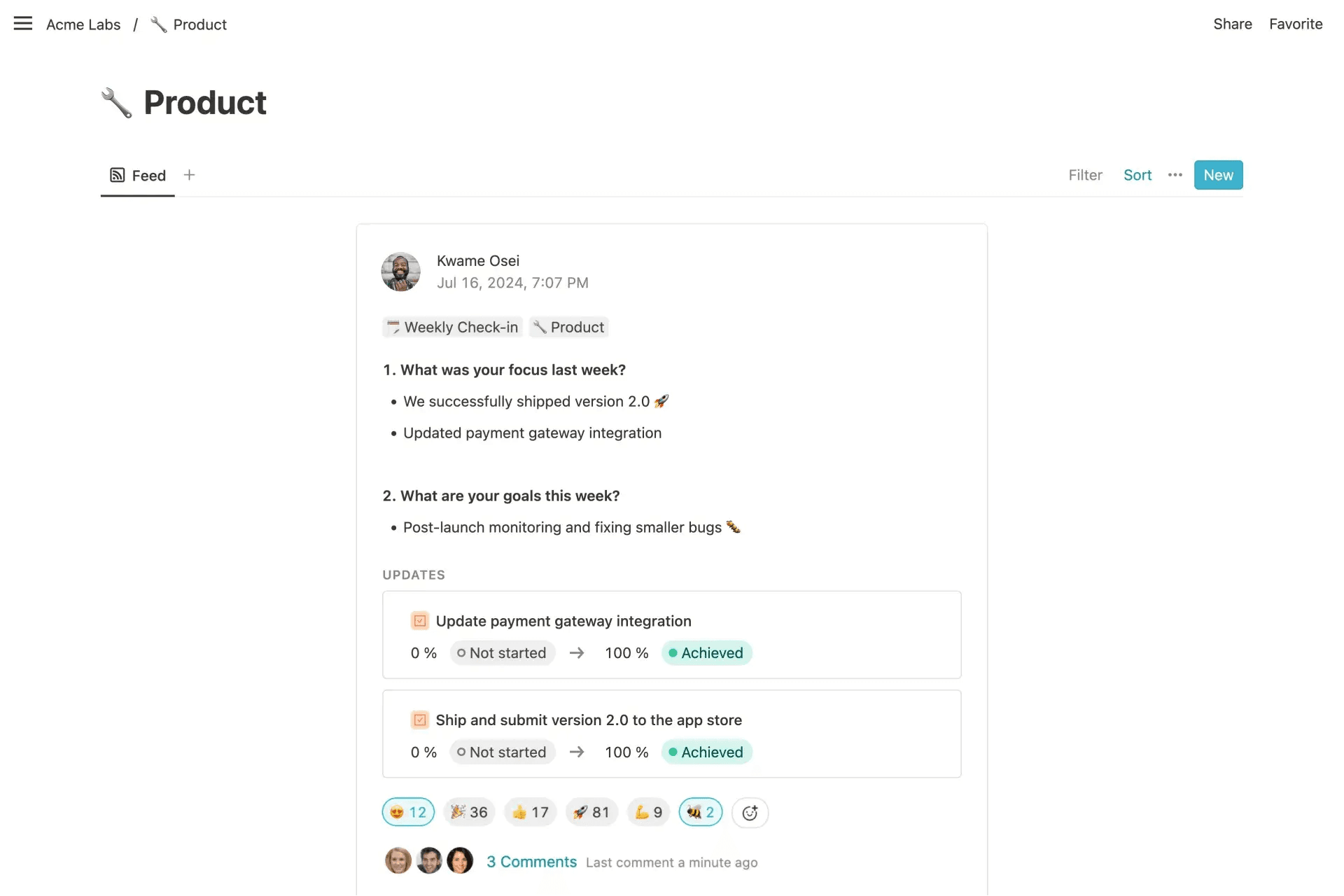This screenshot has height=896, width=1344.
Task: Expand the three-dot menu next to Sort
Action: click(x=1176, y=174)
